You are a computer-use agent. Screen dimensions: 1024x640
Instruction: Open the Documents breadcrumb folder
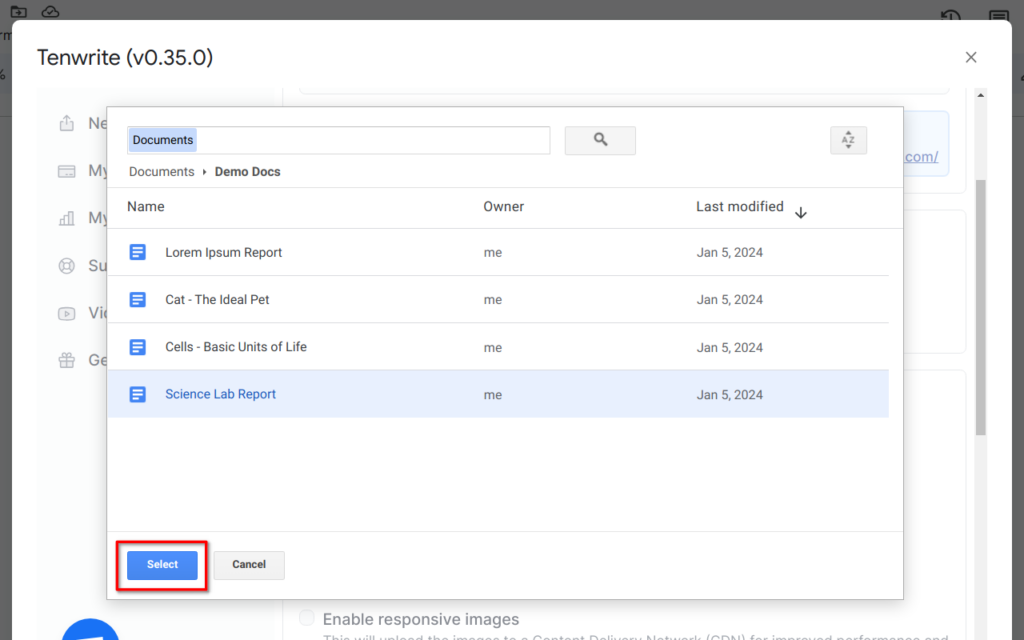pyautogui.click(x=161, y=171)
